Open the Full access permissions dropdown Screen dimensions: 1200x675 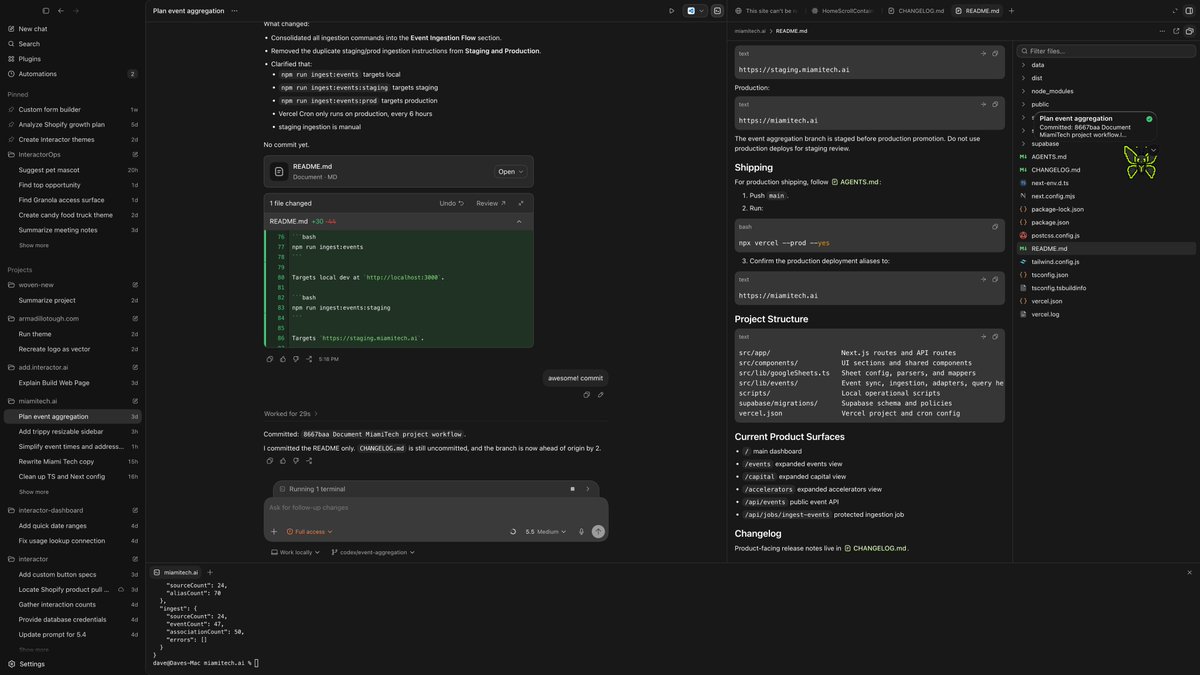tap(310, 532)
